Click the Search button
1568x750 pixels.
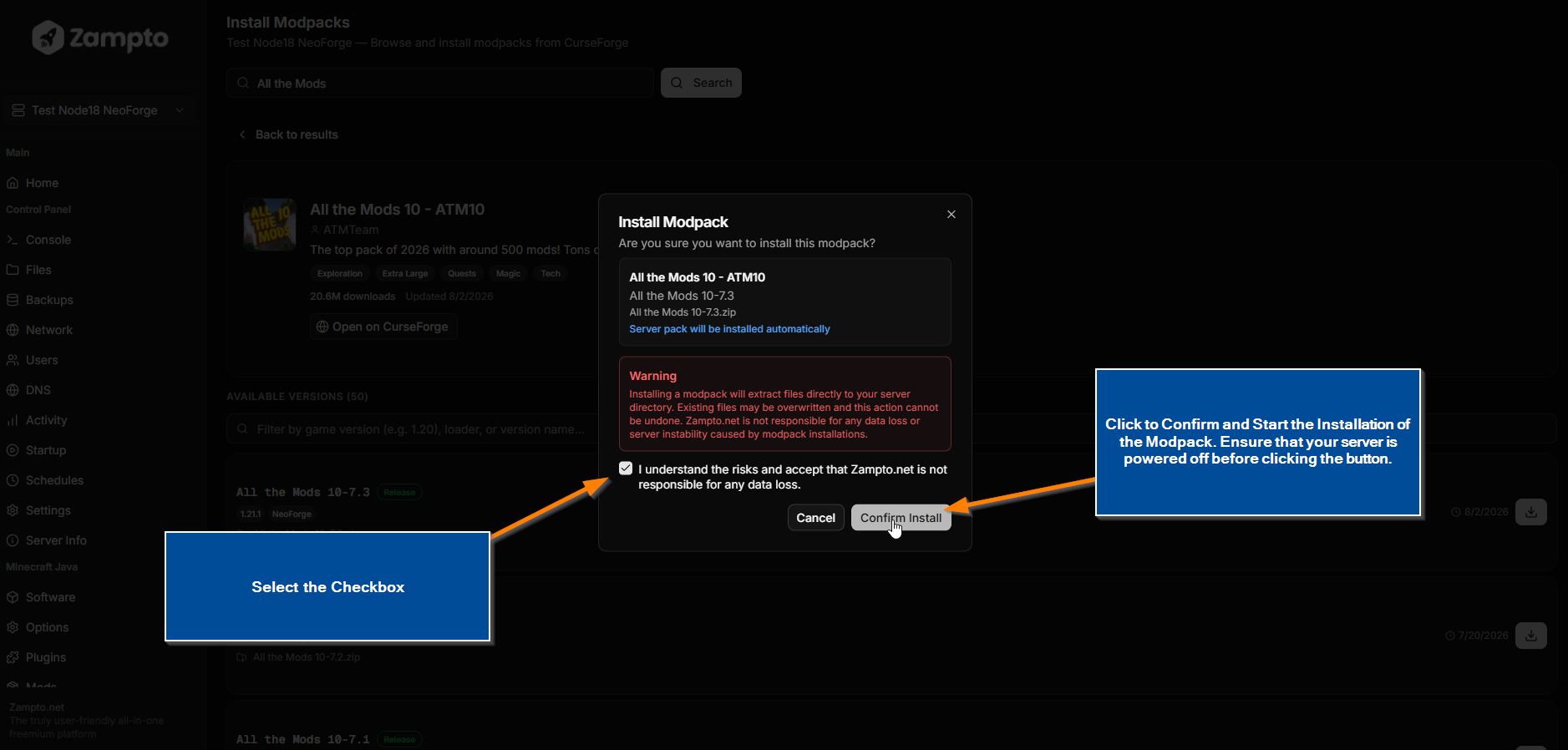(701, 83)
